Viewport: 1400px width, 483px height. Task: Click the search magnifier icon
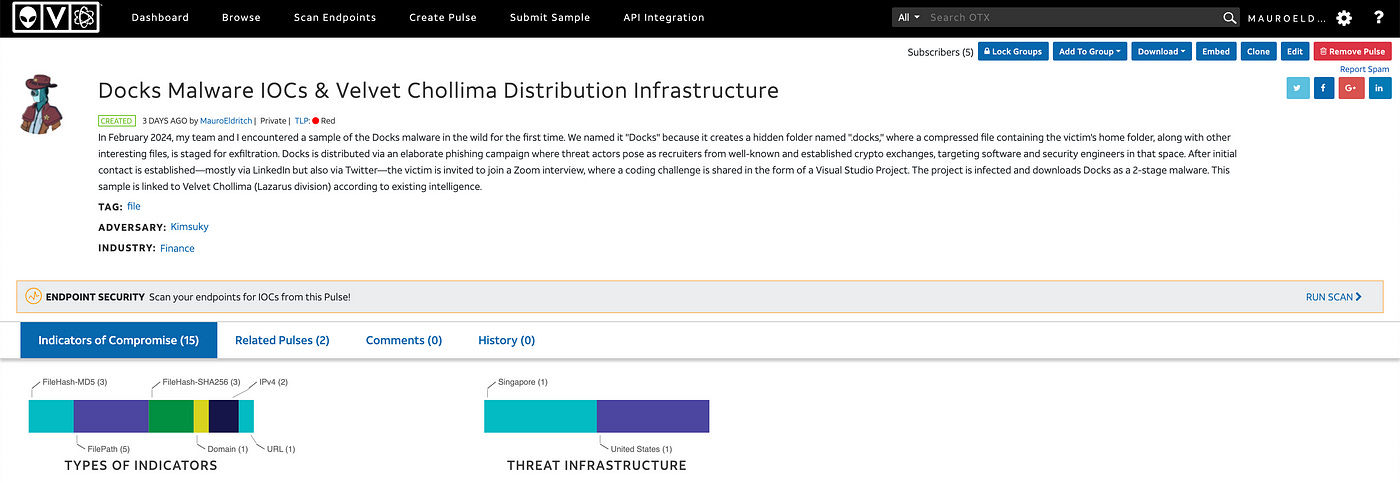[x=1230, y=18]
